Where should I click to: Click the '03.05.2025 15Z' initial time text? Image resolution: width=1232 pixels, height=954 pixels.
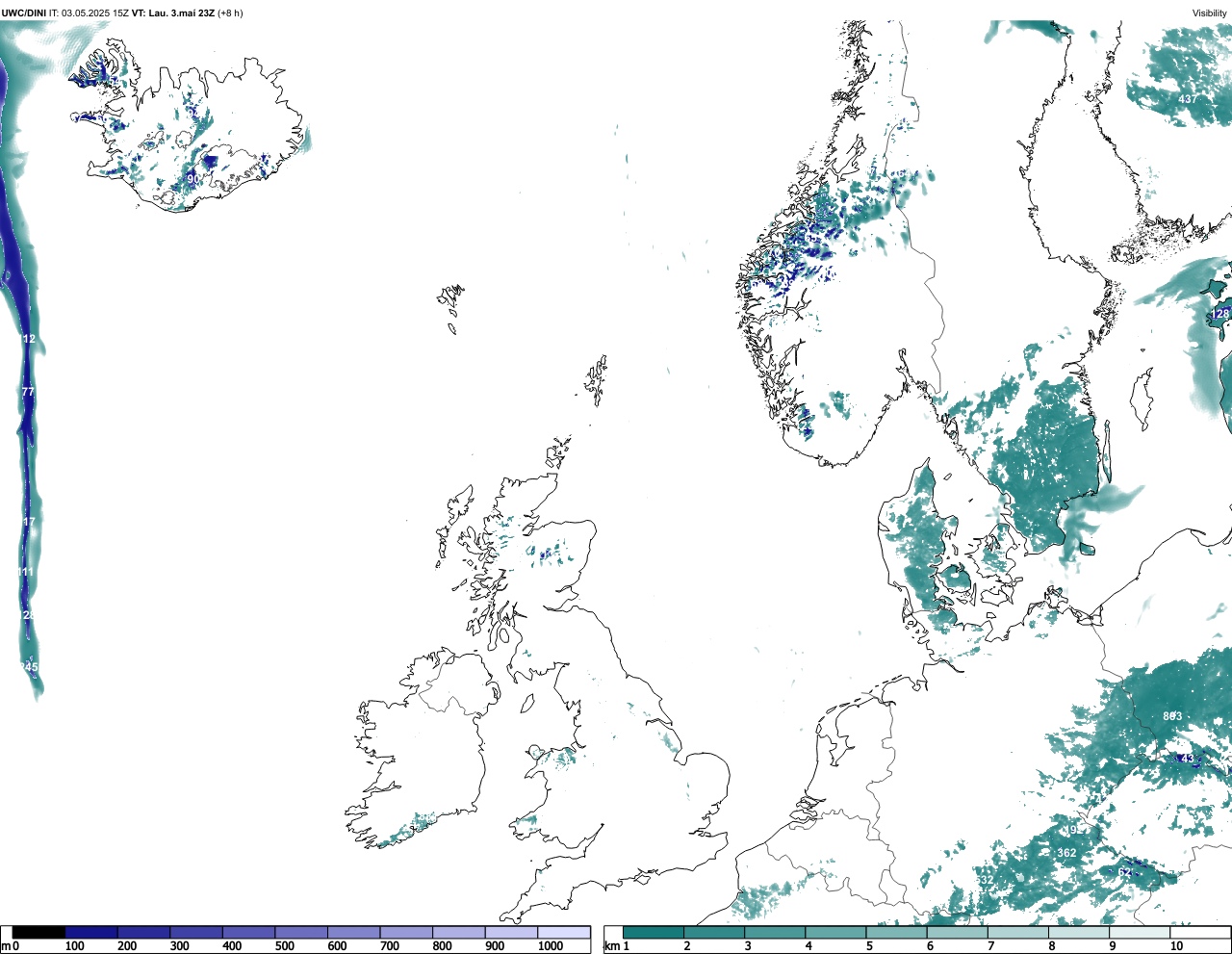95,13
